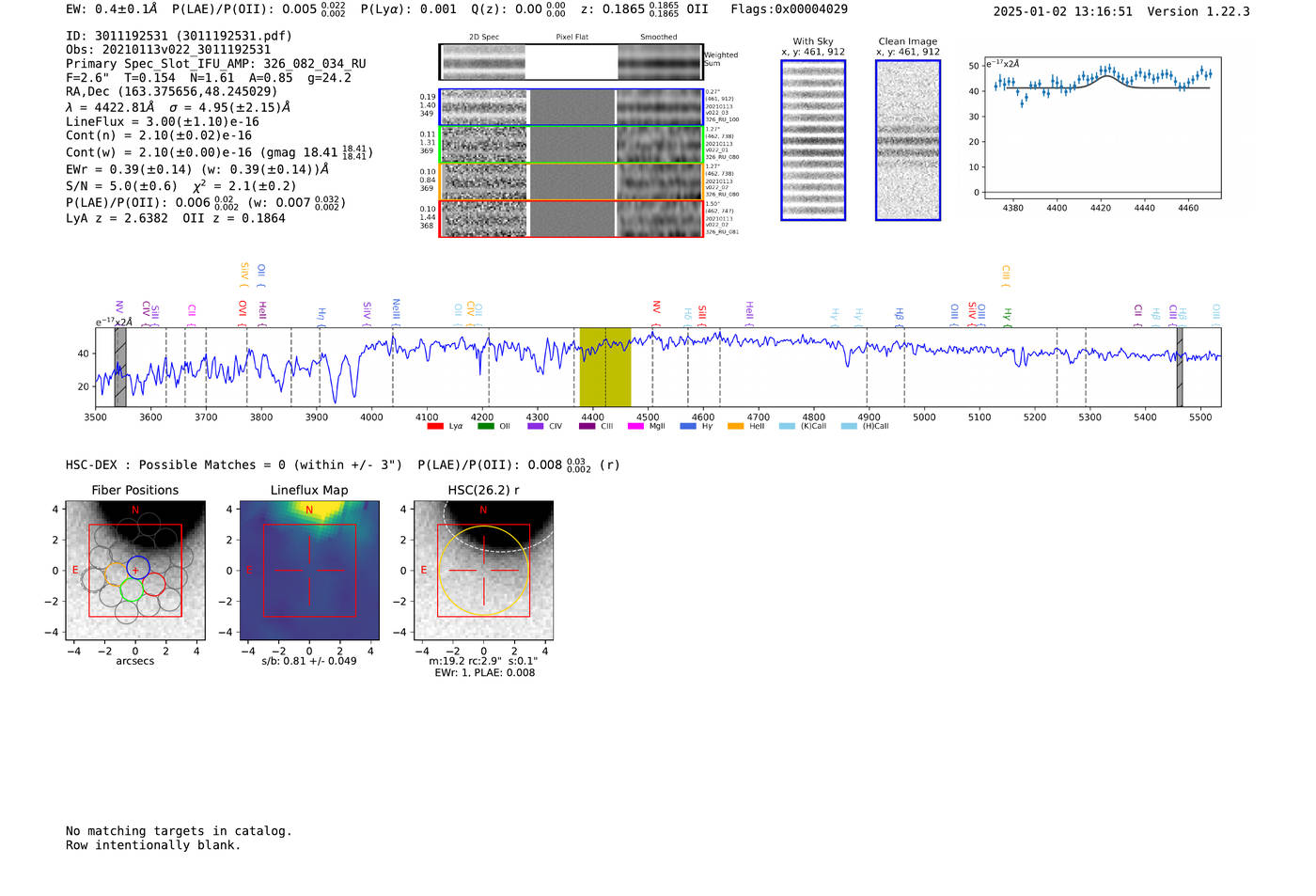Click the yellow highlighted band in the spectrum
This screenshot has width=1316, height=896.
(x=604, y=367)
